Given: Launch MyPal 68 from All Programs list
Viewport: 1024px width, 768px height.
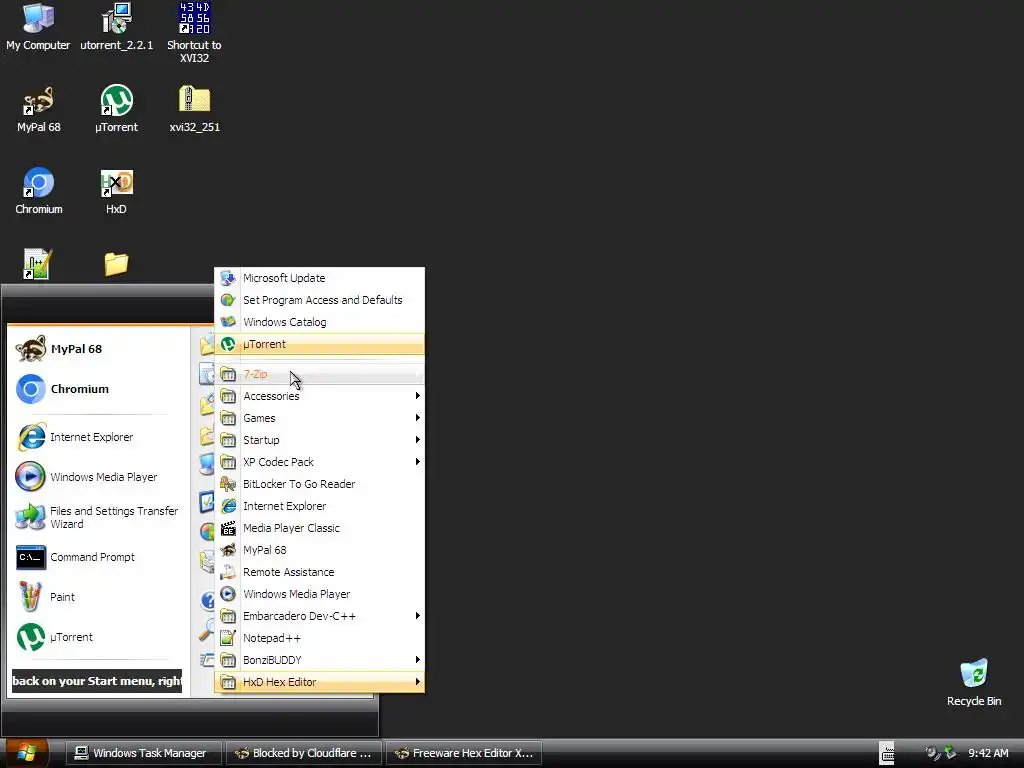Looking at the screenshot, I should (x=319, y=550).
